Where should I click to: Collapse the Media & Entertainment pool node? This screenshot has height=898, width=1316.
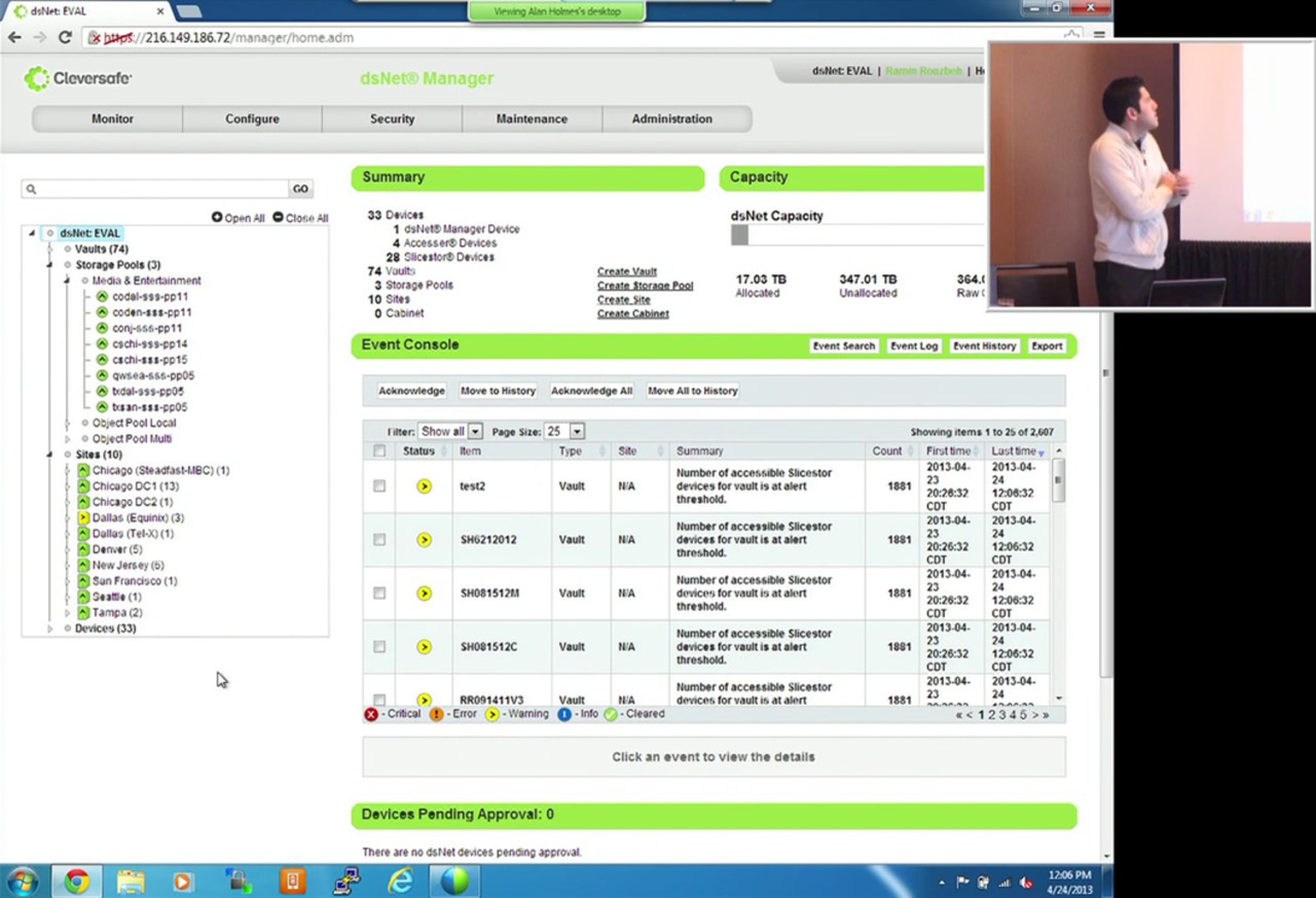coord(66,280)
